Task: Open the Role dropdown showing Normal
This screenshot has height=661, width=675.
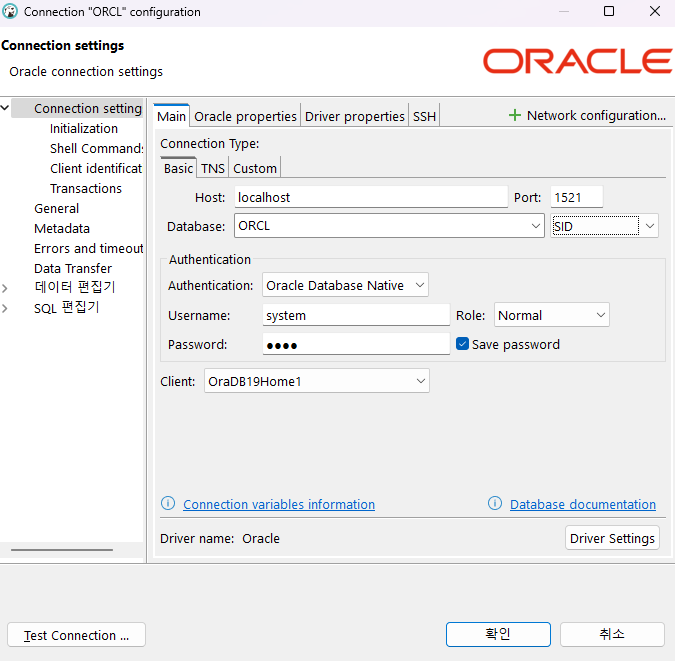Action: pyautogui.click(x=551, y=315)
